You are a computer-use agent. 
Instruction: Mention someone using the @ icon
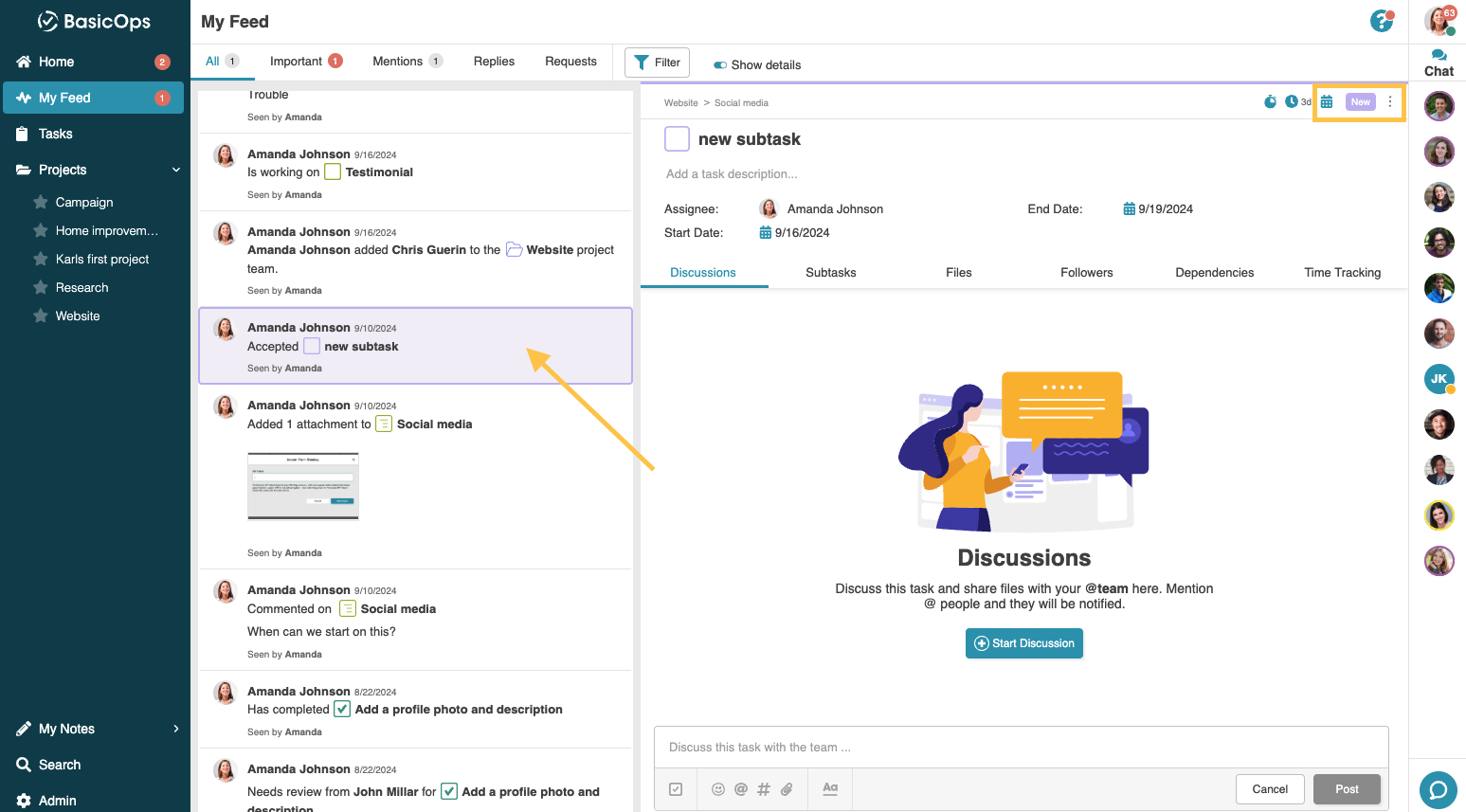tap(740, 788)
